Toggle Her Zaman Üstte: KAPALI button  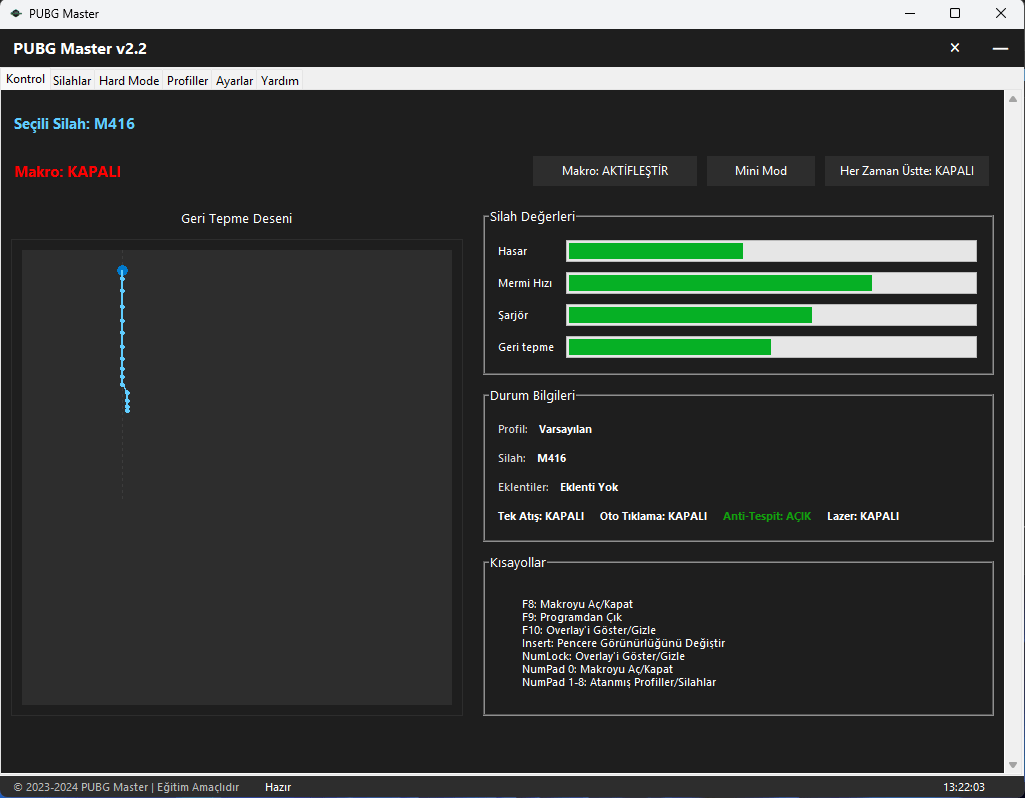click(907, 171)
